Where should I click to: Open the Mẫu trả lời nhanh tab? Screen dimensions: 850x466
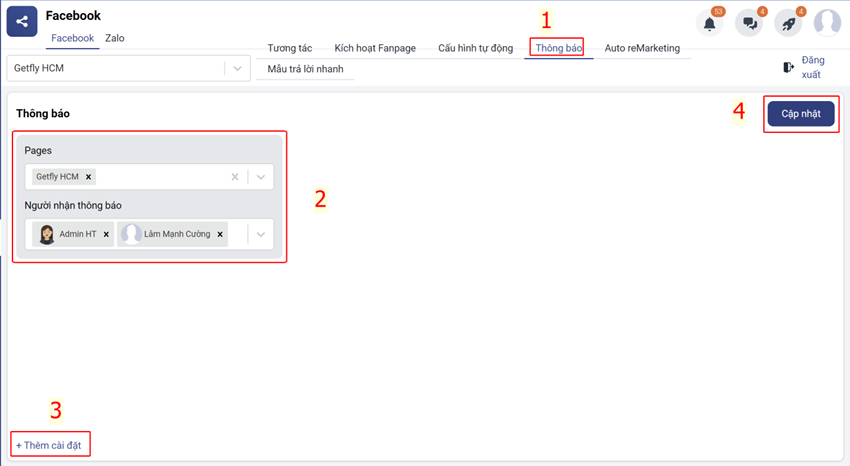coord(305,69)
